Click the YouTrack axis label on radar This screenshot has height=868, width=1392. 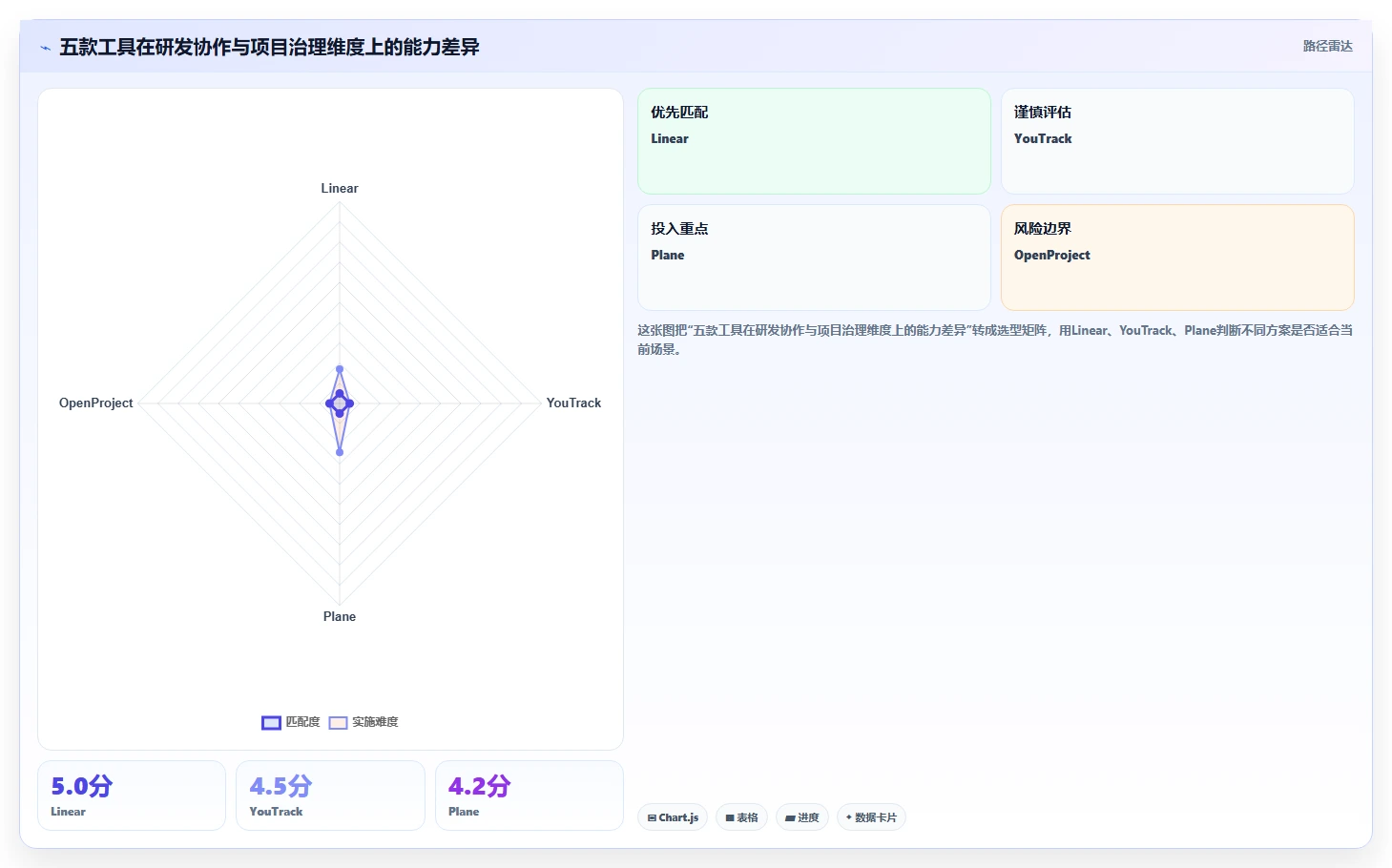[573, 403]
